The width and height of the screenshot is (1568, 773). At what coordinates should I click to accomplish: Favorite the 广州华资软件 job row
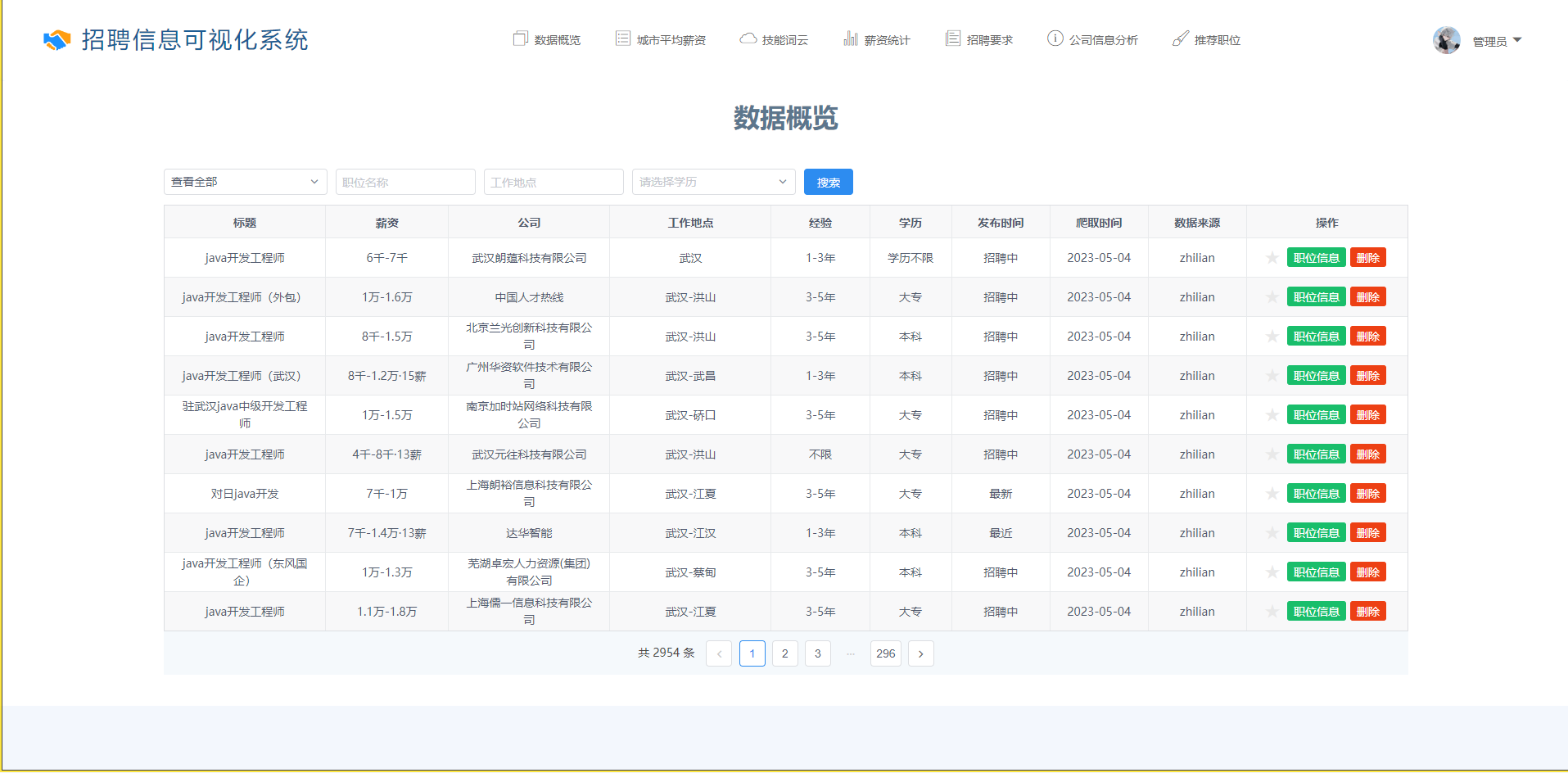click(1272, 376)
